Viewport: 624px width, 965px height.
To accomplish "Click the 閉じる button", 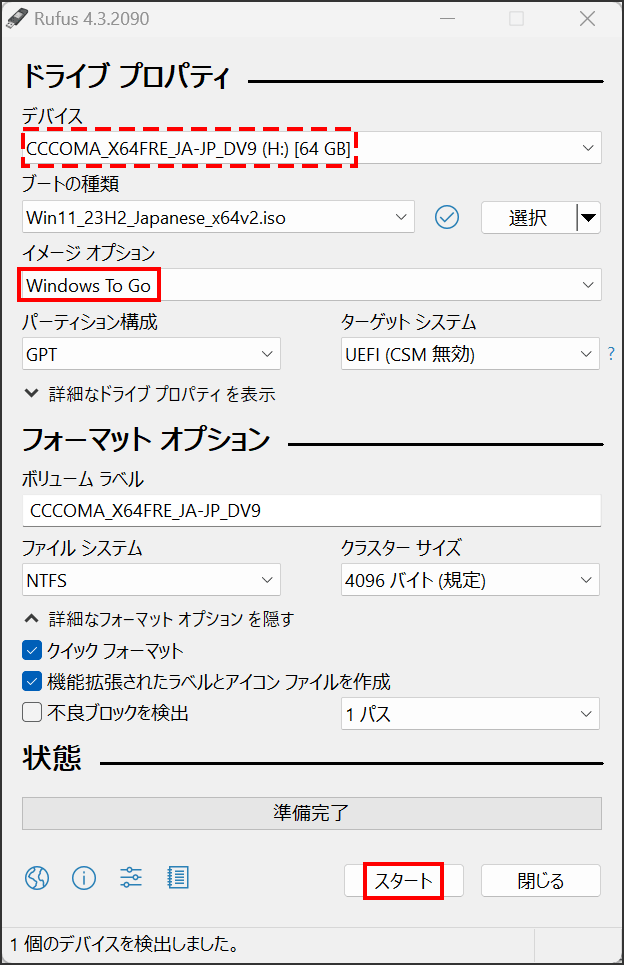I will pyautogui.click(x=540, y=881).
